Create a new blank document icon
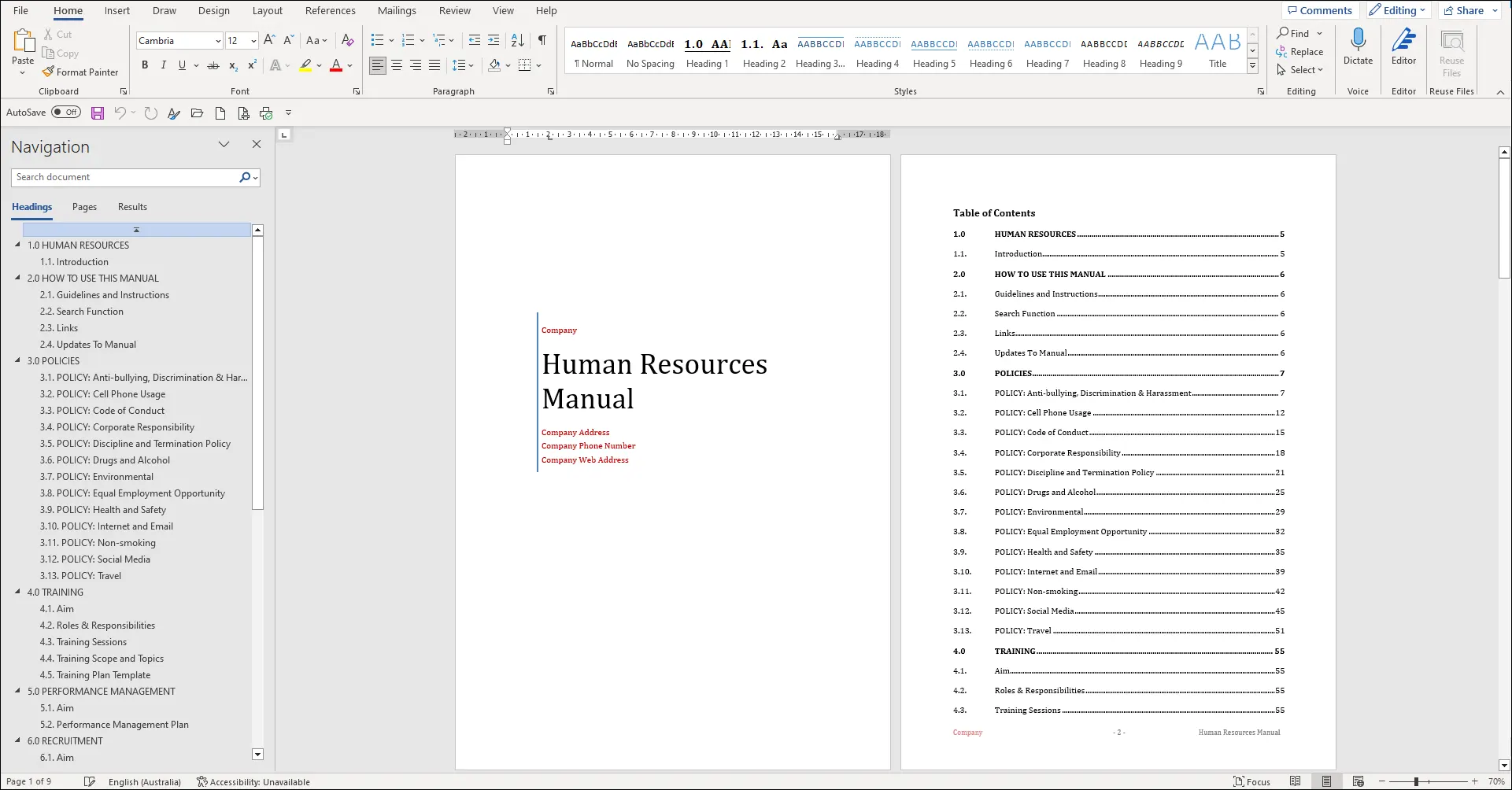Screen dimensions: 1512x790 pyautogui.click(x=220, y=113)
